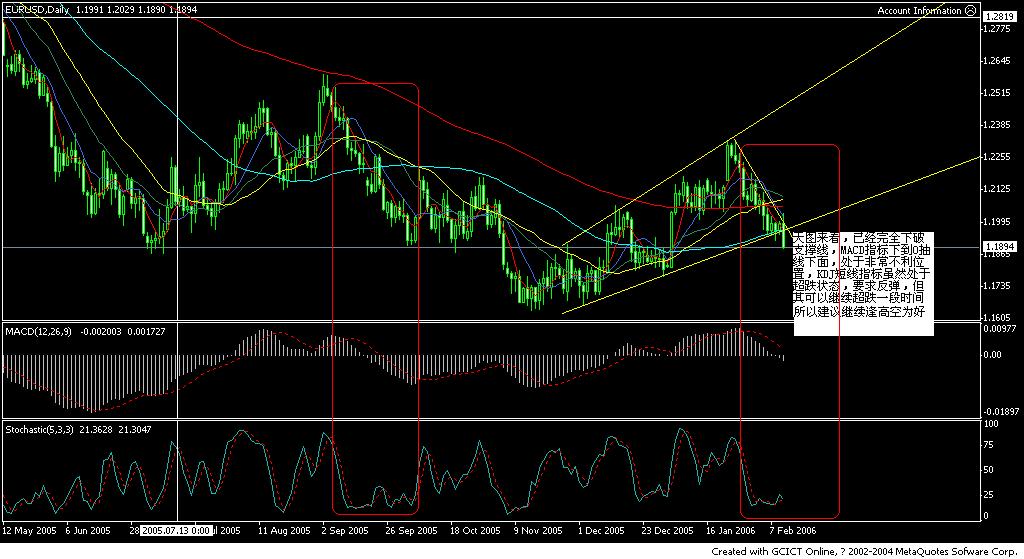Click the 6 Jun 2005 date label
The image size is (1024, 559).
[x=88, y=530]
